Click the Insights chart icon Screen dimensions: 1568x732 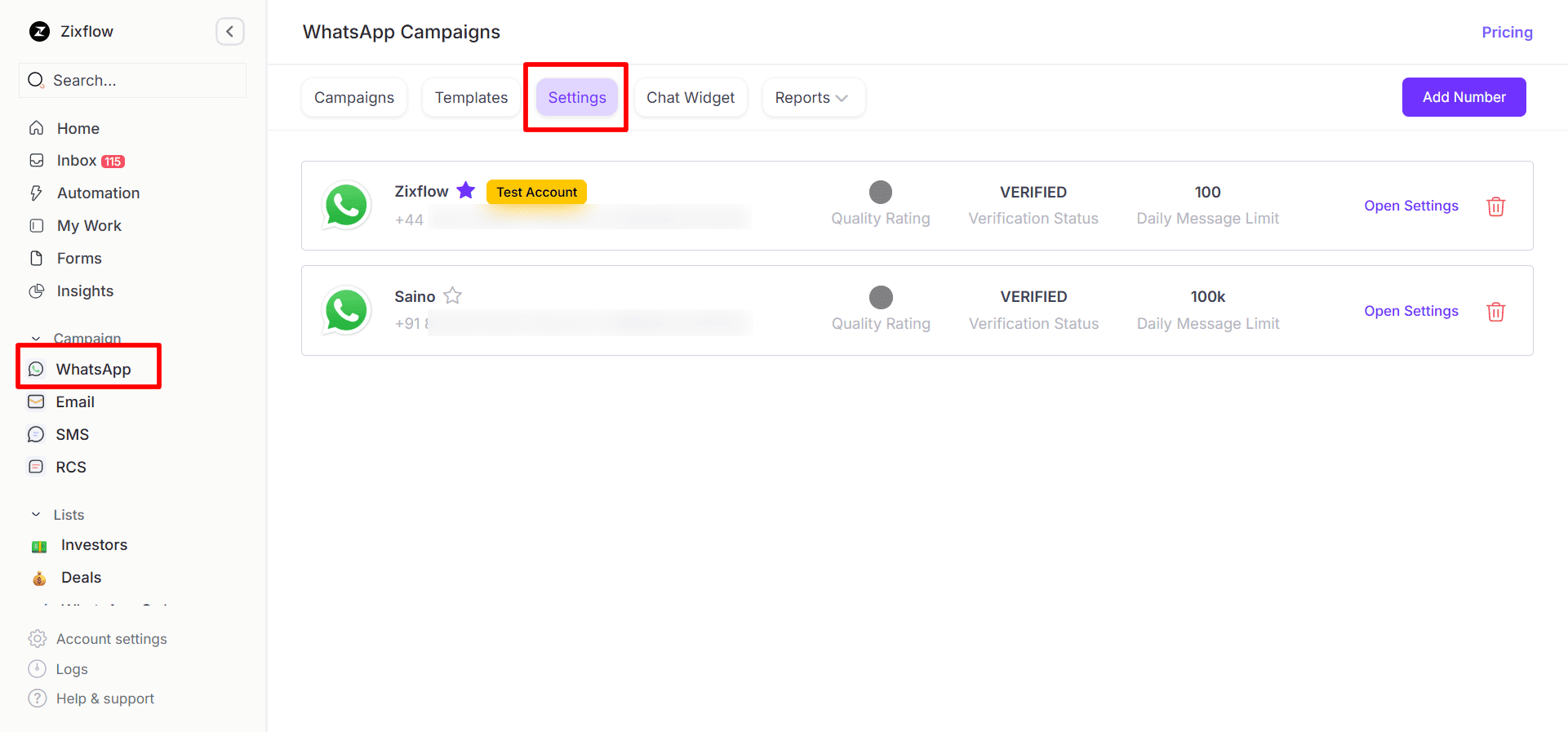tap(36, 291)
